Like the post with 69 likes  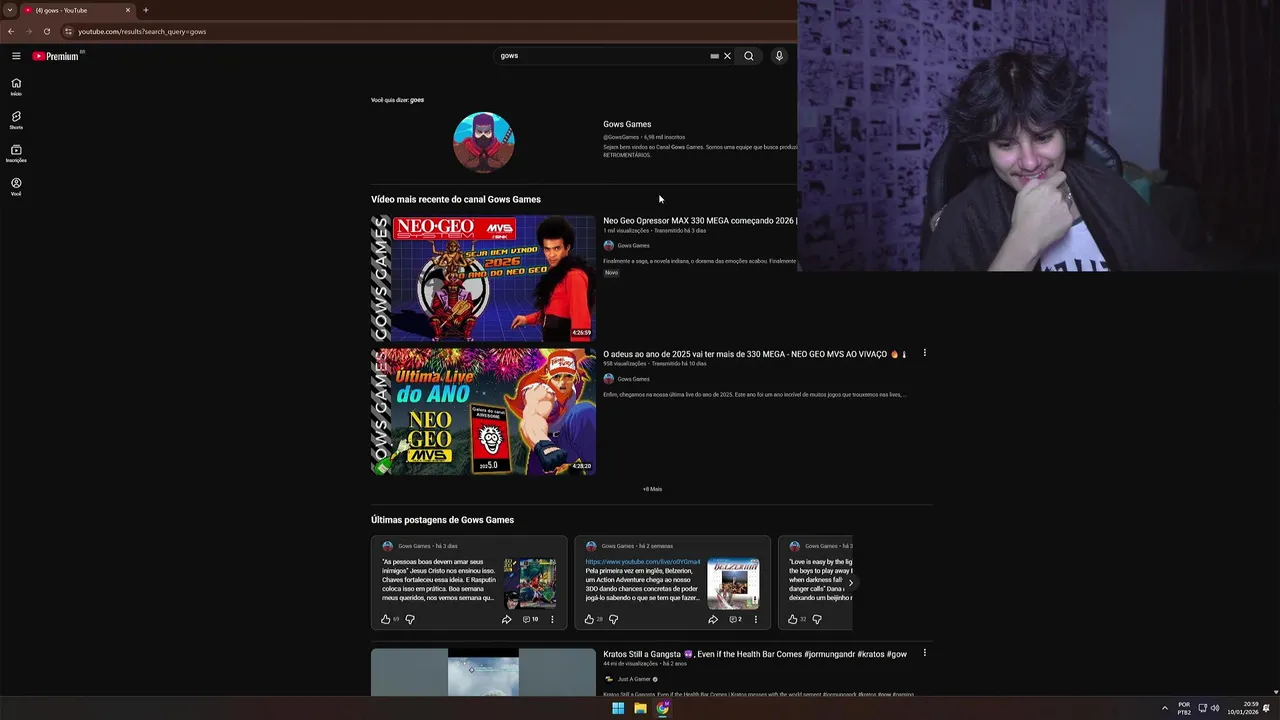386,619
